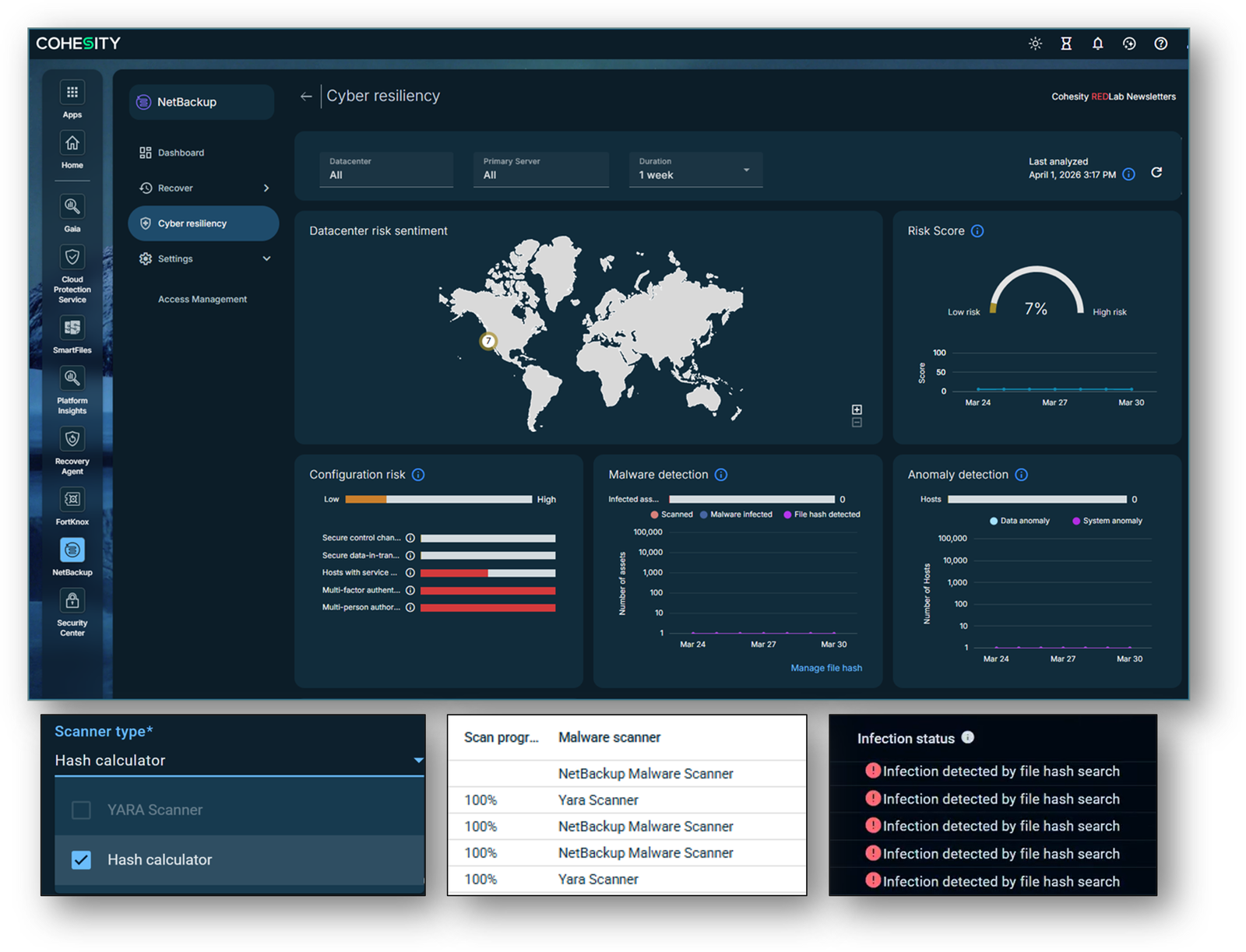Viewport: 1246px width, 952px height.
Task: Click the Scan progr... column header
Action: coord(501,737)
